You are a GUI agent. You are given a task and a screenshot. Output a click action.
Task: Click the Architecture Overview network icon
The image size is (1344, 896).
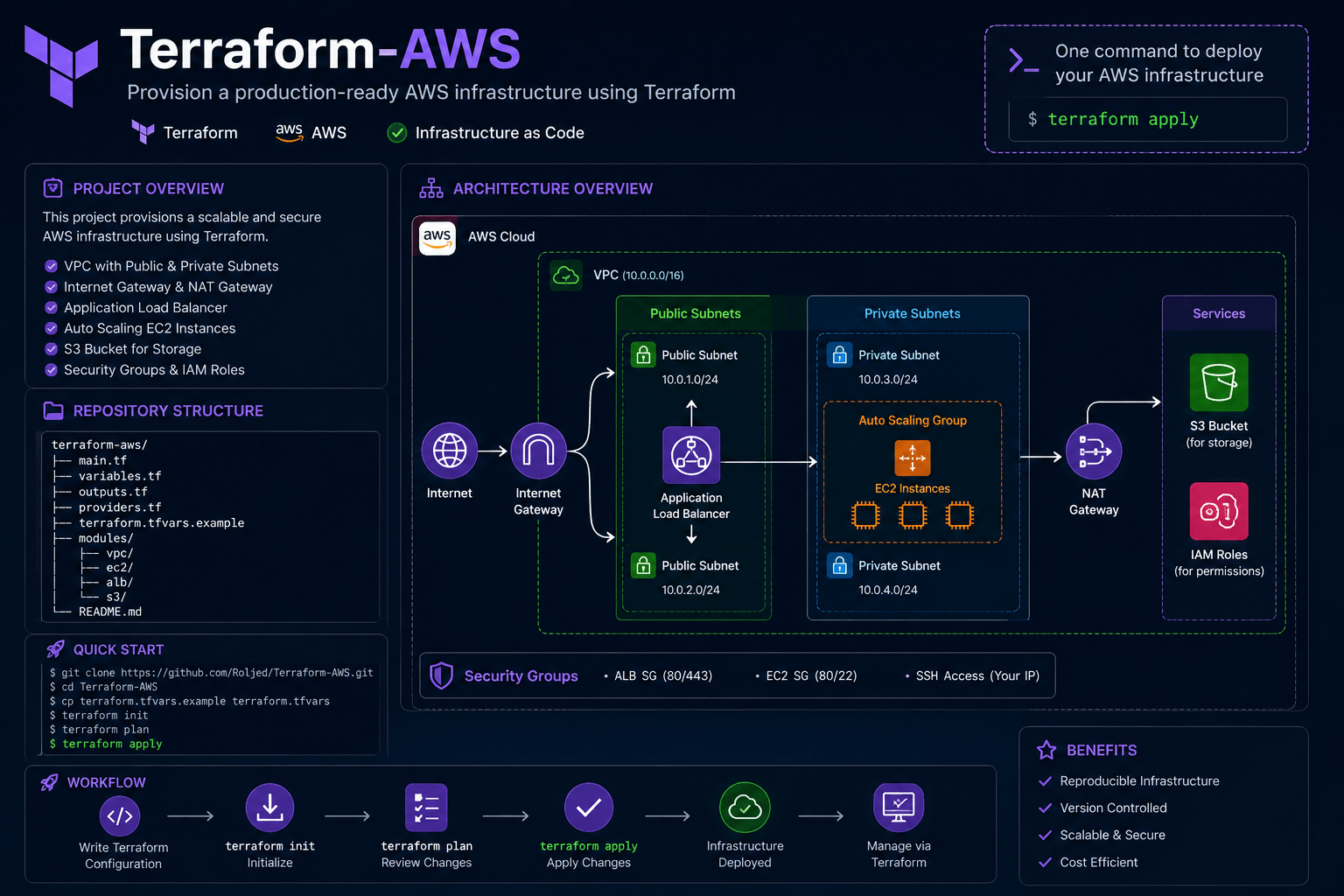431,188
